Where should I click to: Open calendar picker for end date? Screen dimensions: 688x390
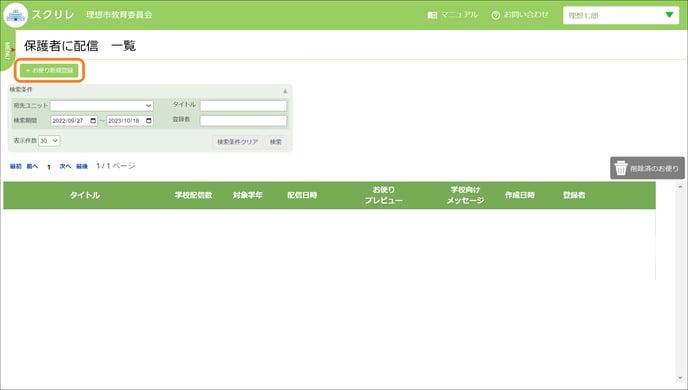(149, 121)
